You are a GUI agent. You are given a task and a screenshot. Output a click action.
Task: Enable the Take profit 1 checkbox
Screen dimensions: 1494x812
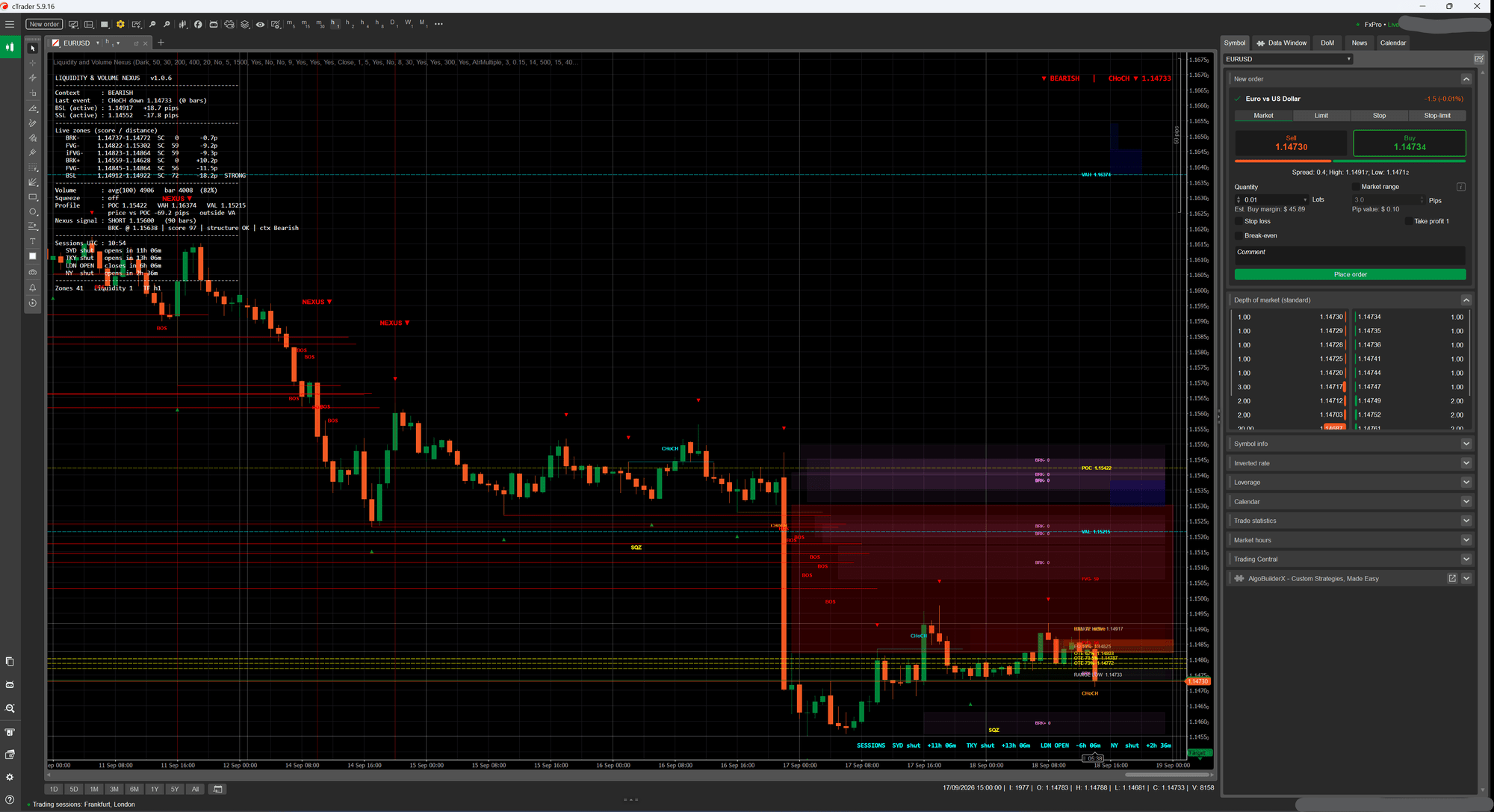[1409, 221]
